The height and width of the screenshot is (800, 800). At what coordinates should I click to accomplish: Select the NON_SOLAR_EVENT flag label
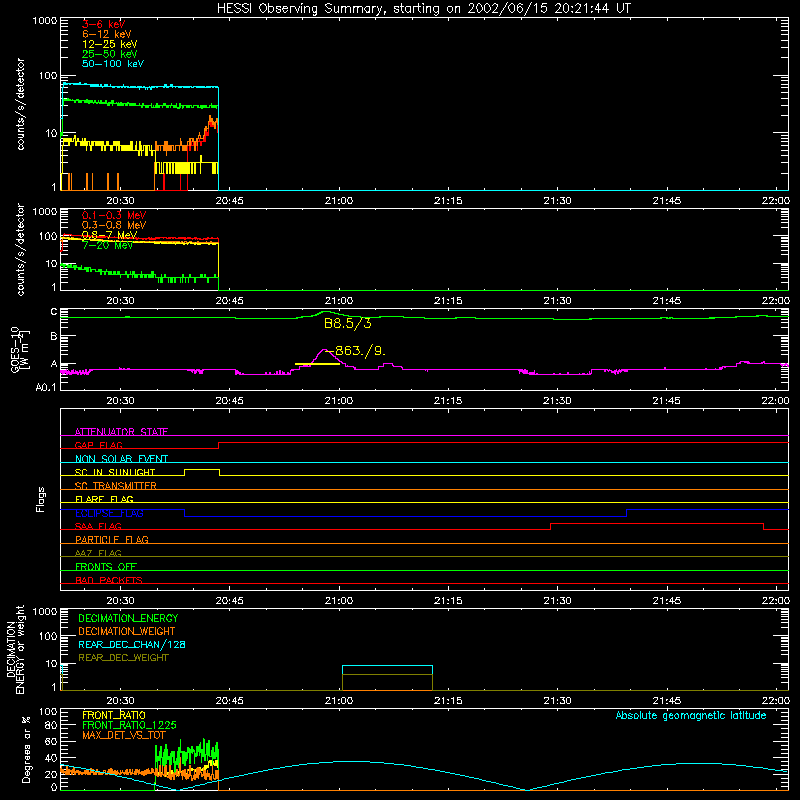(121, 459)
